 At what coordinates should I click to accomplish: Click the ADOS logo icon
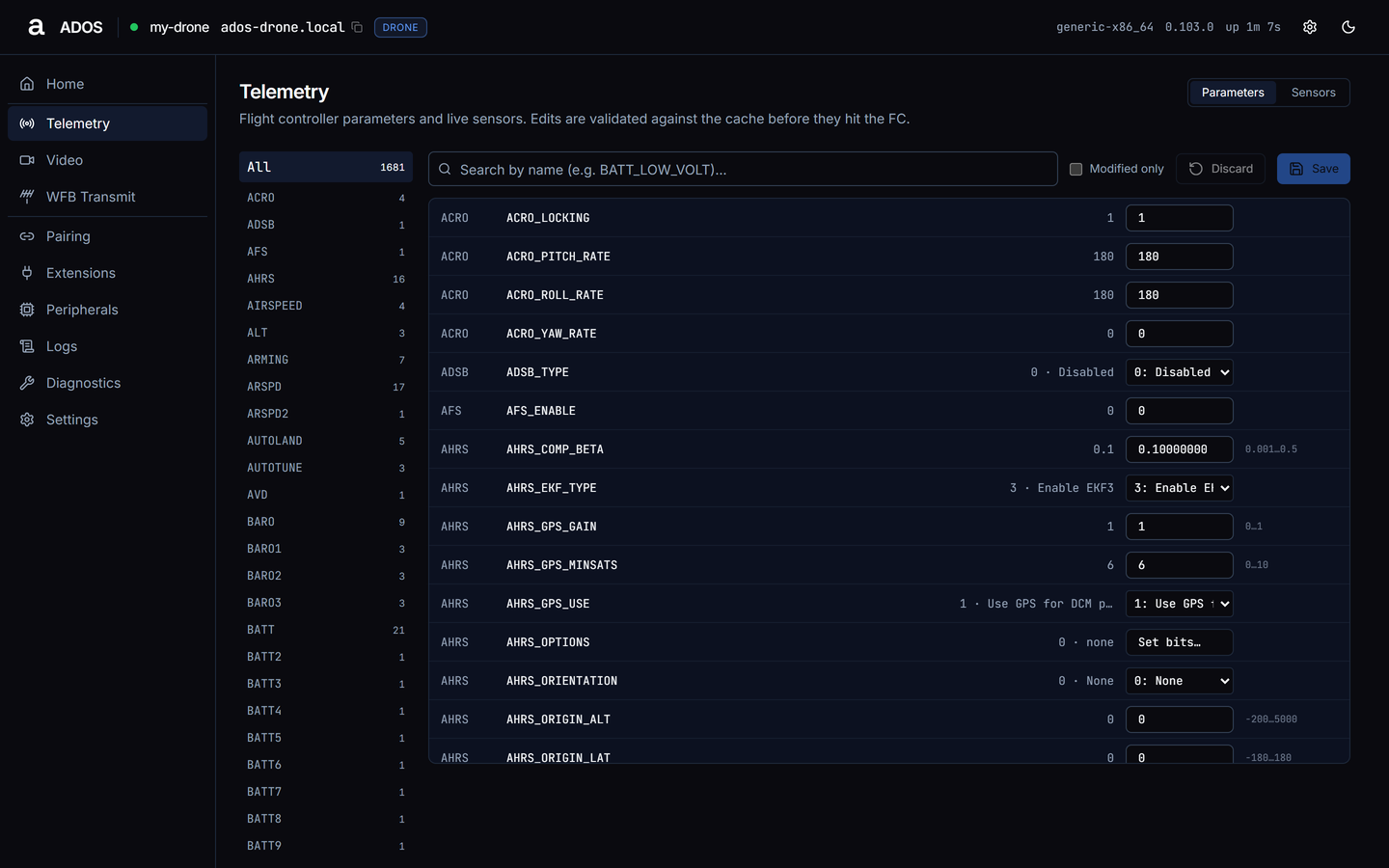(x=36, y=27)
